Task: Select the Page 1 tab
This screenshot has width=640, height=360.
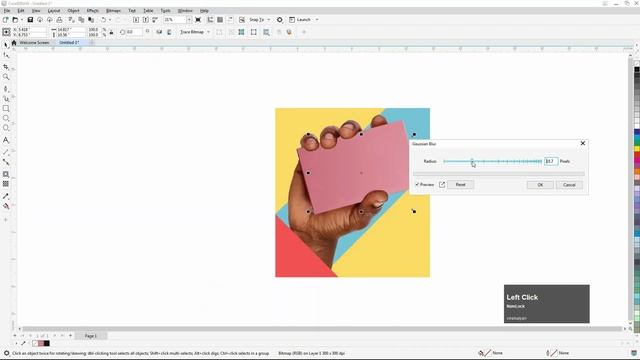Action: (x=91, y=336)
